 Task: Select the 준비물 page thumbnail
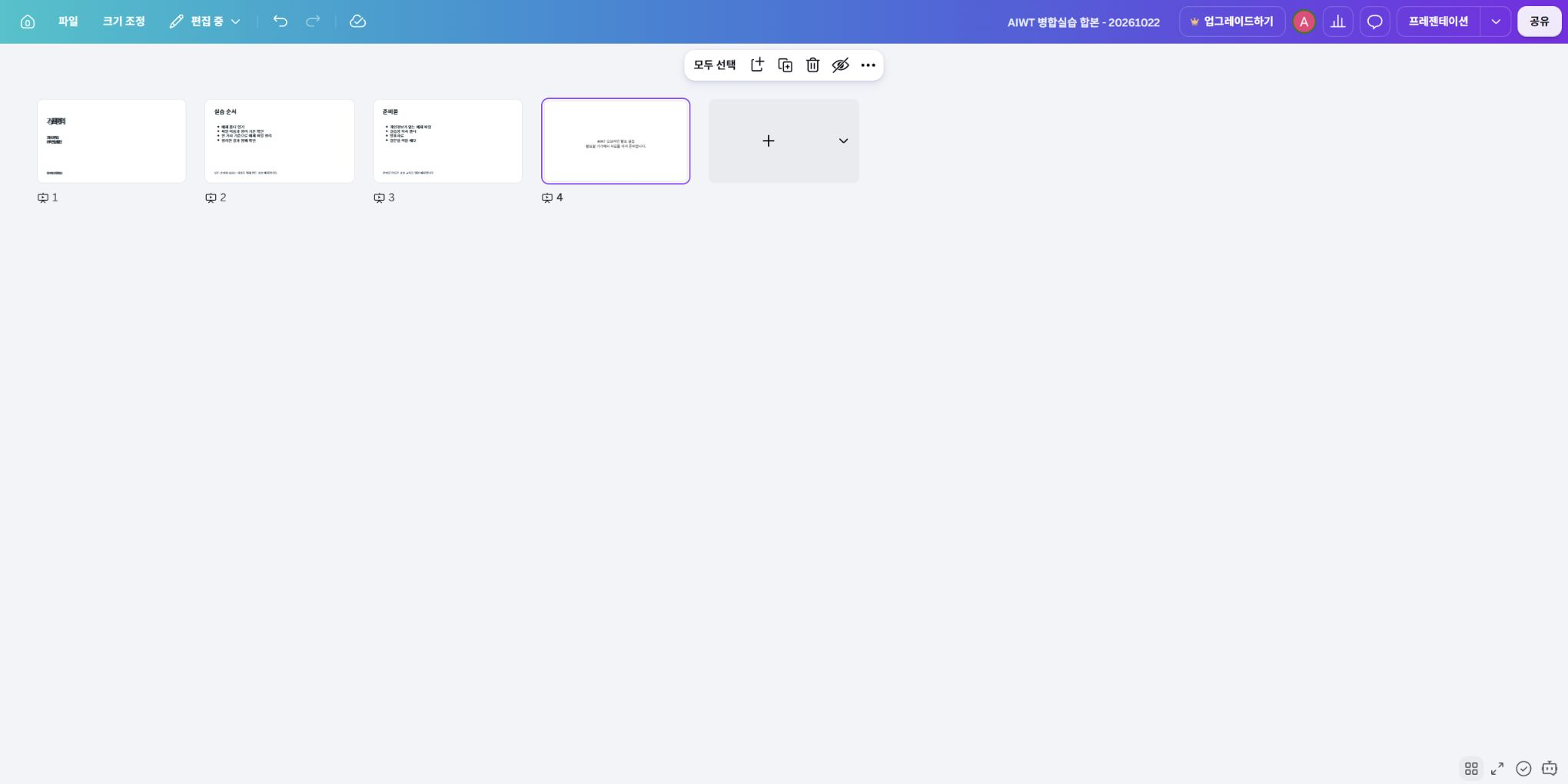click(448, 141)
